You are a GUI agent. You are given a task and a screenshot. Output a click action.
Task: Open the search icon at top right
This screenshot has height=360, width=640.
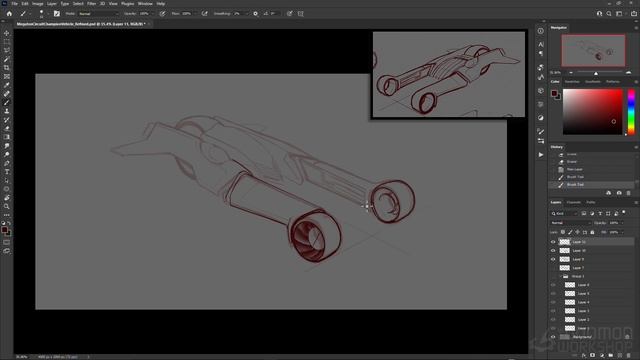point(609,13)
